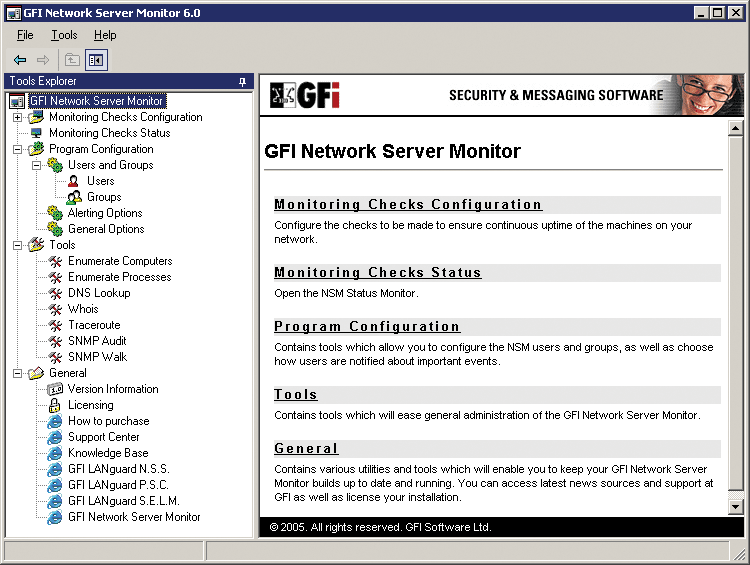Expand the Monitoring Checks Configuration node
750x565 pixels.
click(x=17, y=117)
